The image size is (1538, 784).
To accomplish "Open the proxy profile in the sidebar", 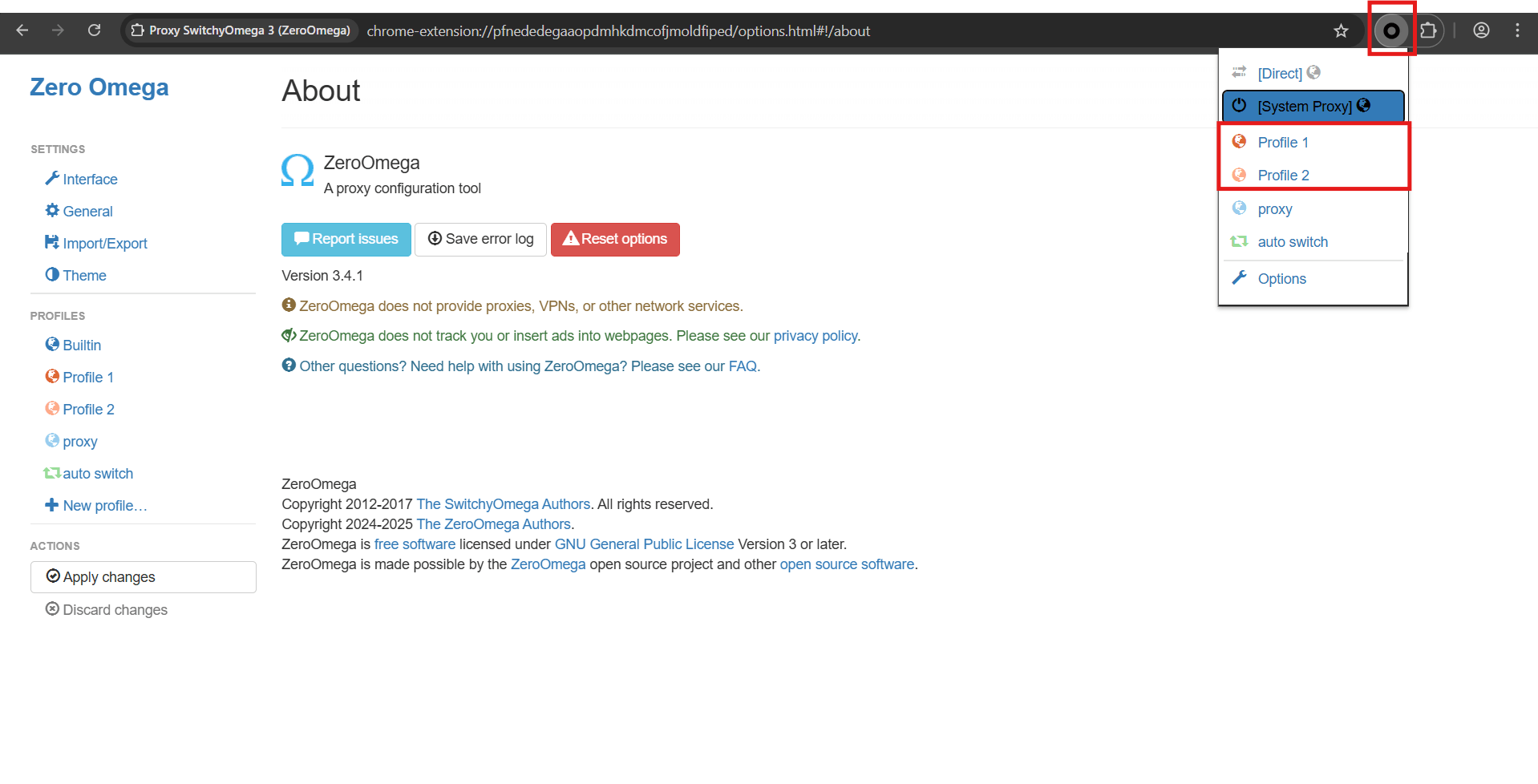I will click(x=71, y=441).
